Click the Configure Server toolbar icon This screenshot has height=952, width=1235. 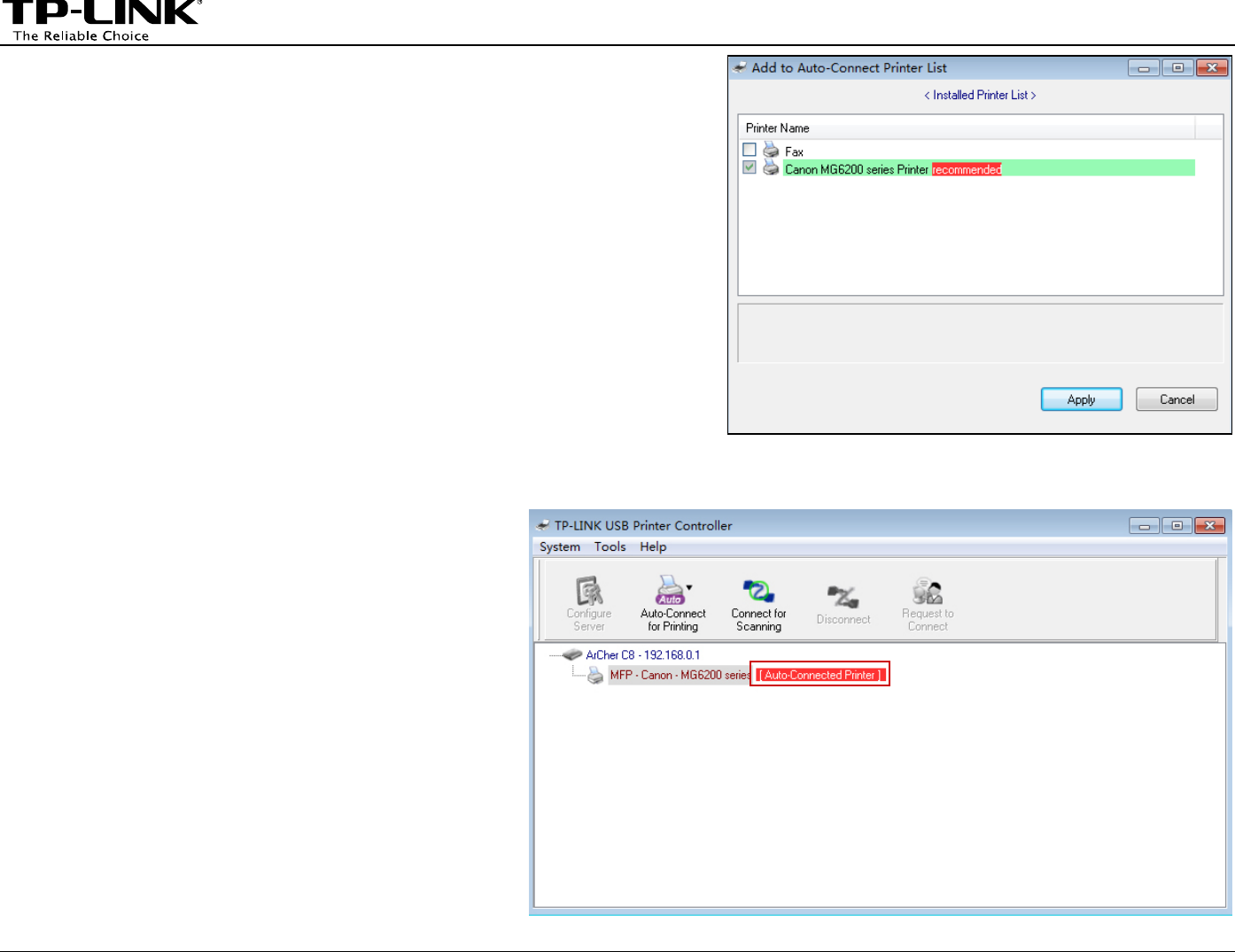coord(589,591)
